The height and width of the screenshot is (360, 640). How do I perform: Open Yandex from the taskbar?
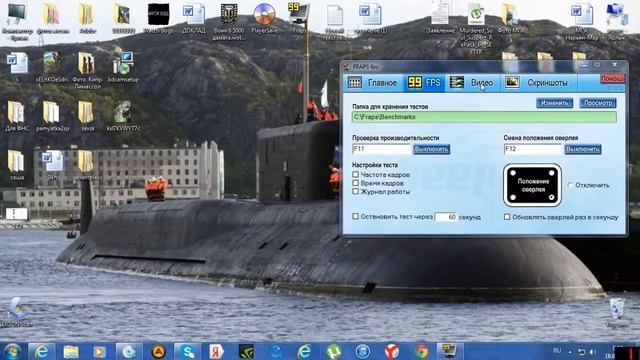click(216, 351)
